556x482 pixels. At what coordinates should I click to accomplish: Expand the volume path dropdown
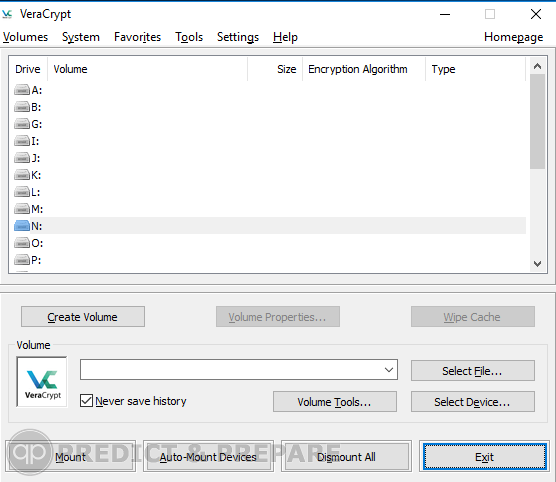click(x=389, y=370)
